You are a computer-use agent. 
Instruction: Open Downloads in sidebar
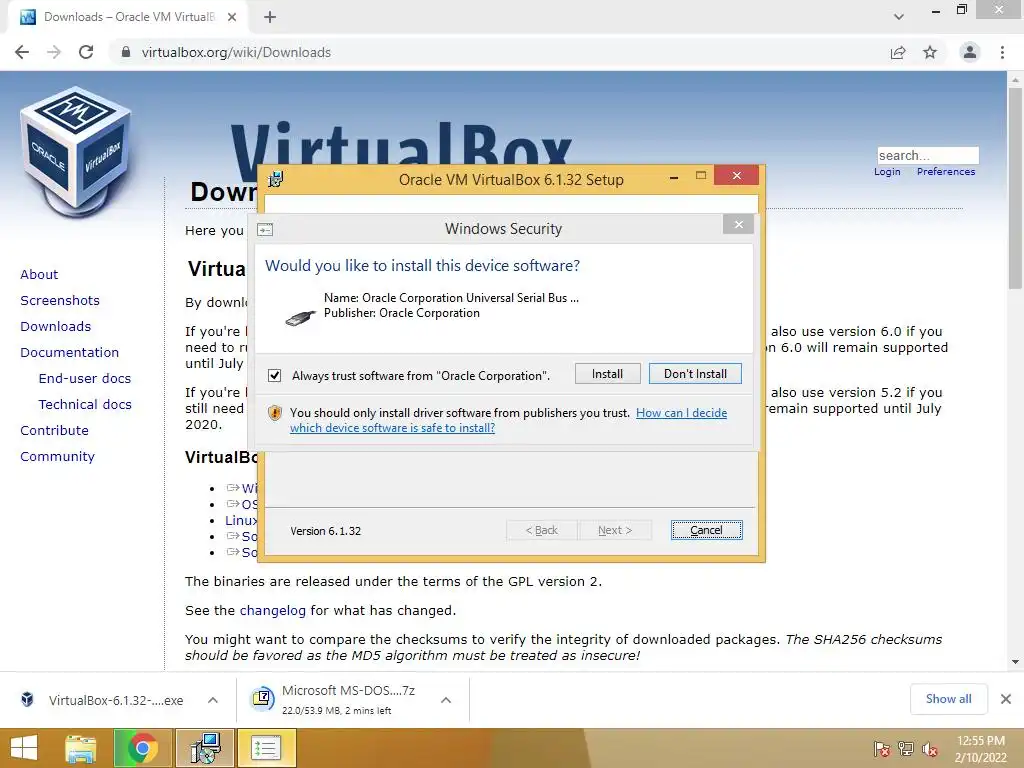(x=56, y=327)
